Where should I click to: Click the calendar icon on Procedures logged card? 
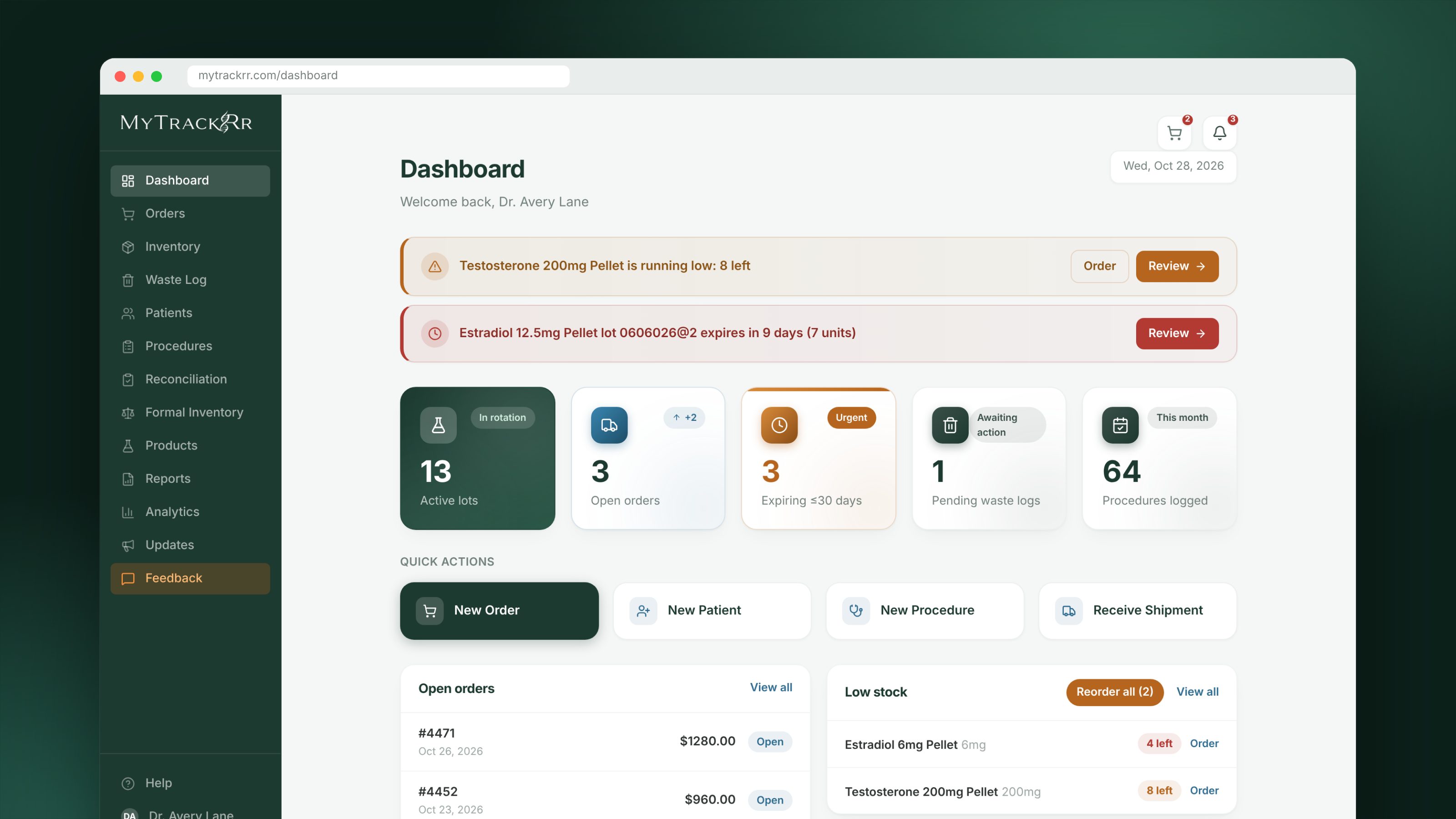point(1120,425)
